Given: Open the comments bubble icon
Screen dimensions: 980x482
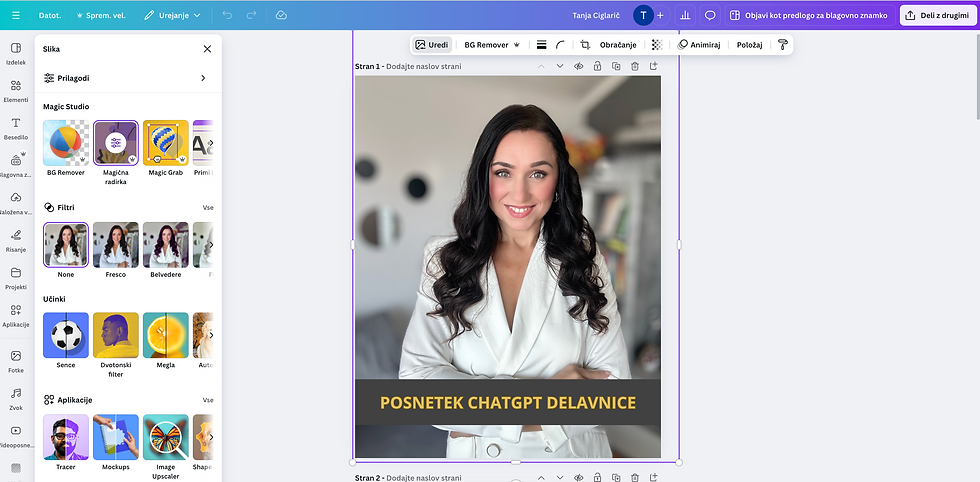Looking at the screenshot, I should click(x=710, y=15).
